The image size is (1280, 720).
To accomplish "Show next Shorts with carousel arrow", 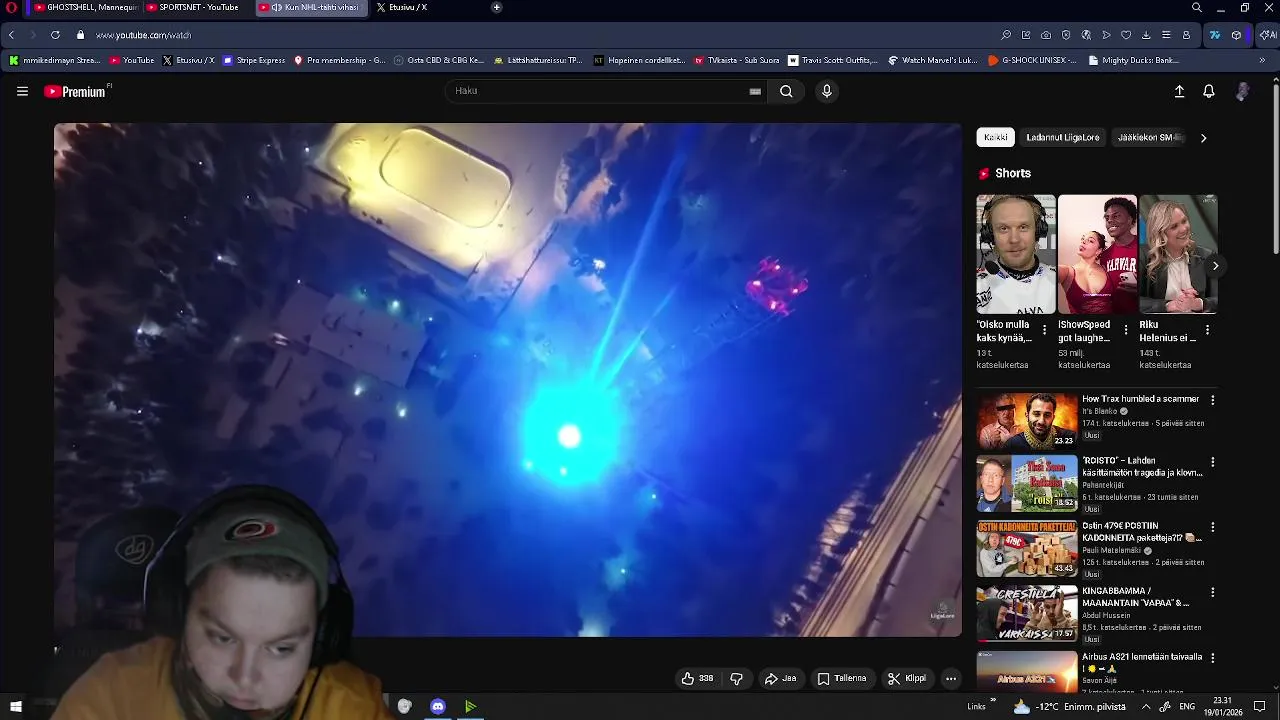I will (1215, 265).
